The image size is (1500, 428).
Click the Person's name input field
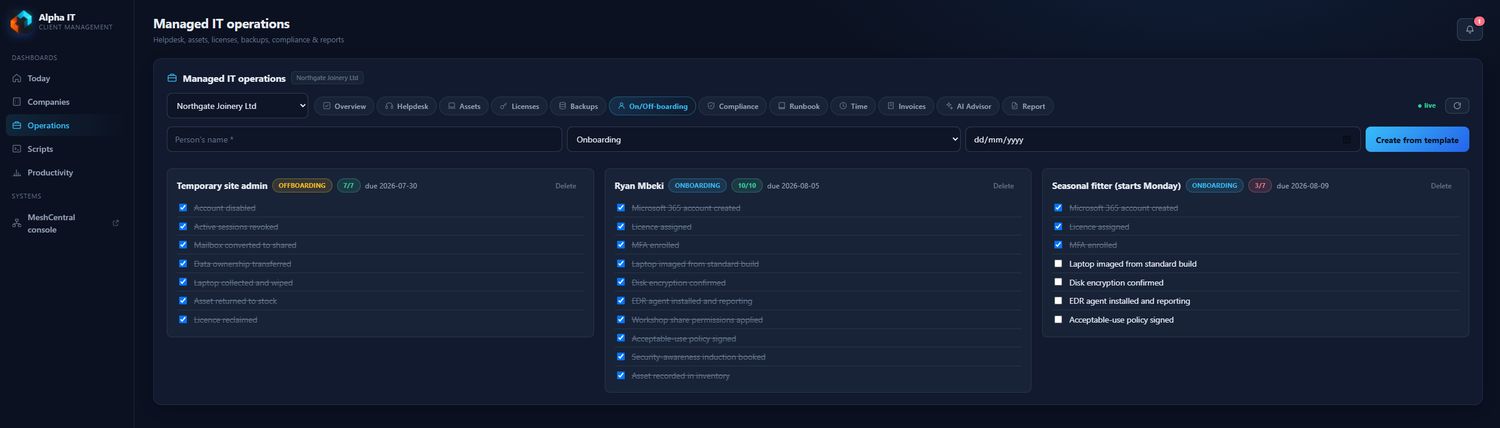click(364, 139)
